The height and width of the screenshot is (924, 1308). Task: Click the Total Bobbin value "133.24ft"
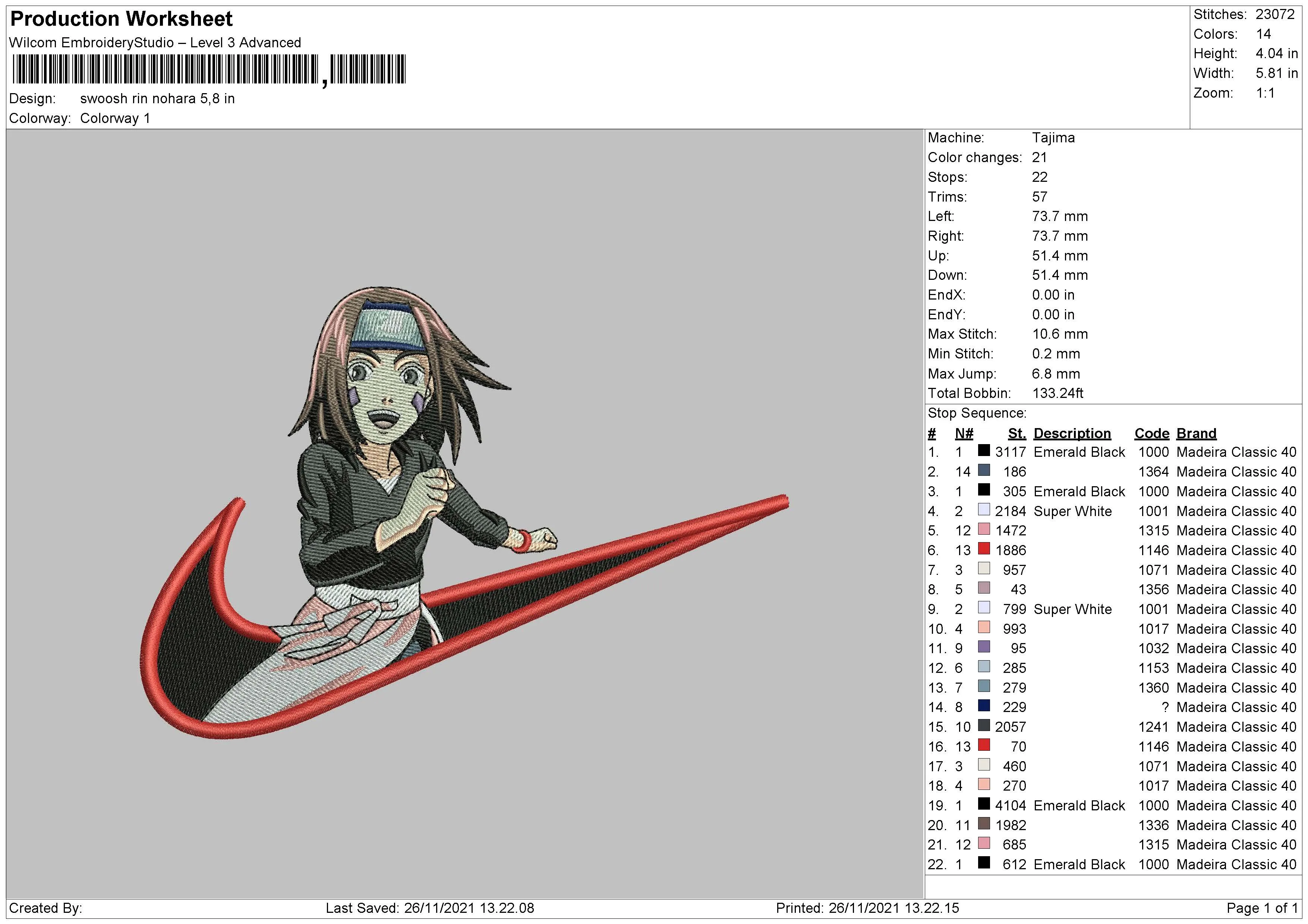pos(1058,393)
